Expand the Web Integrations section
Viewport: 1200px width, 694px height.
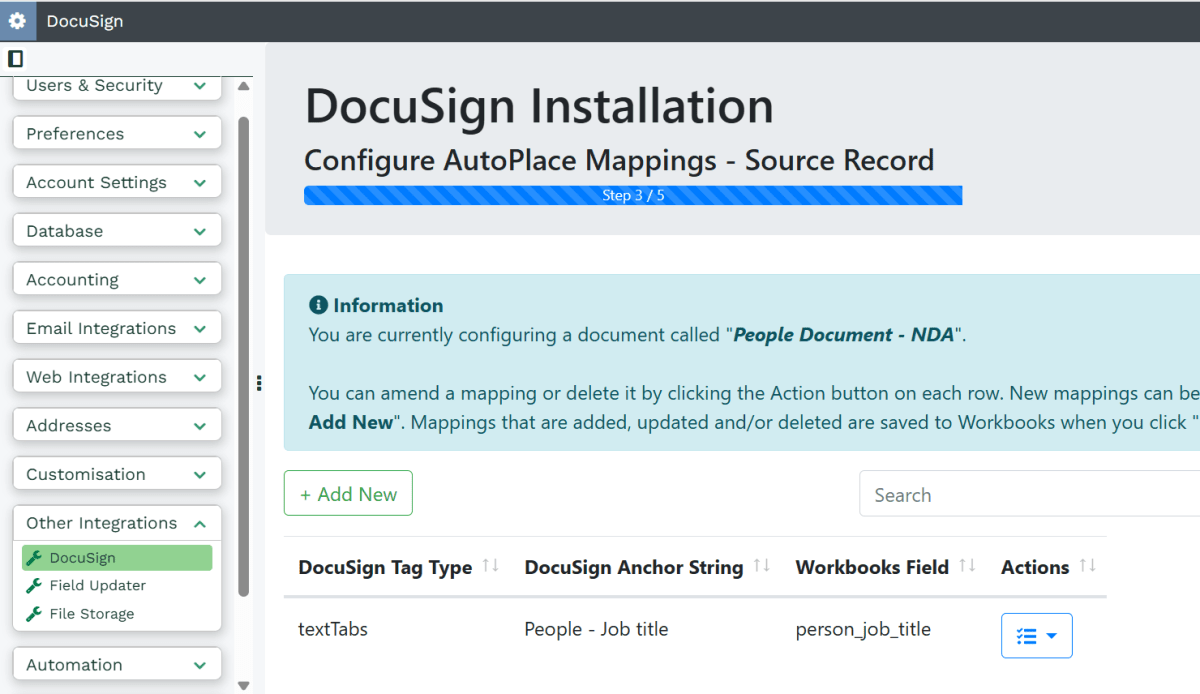117,377
